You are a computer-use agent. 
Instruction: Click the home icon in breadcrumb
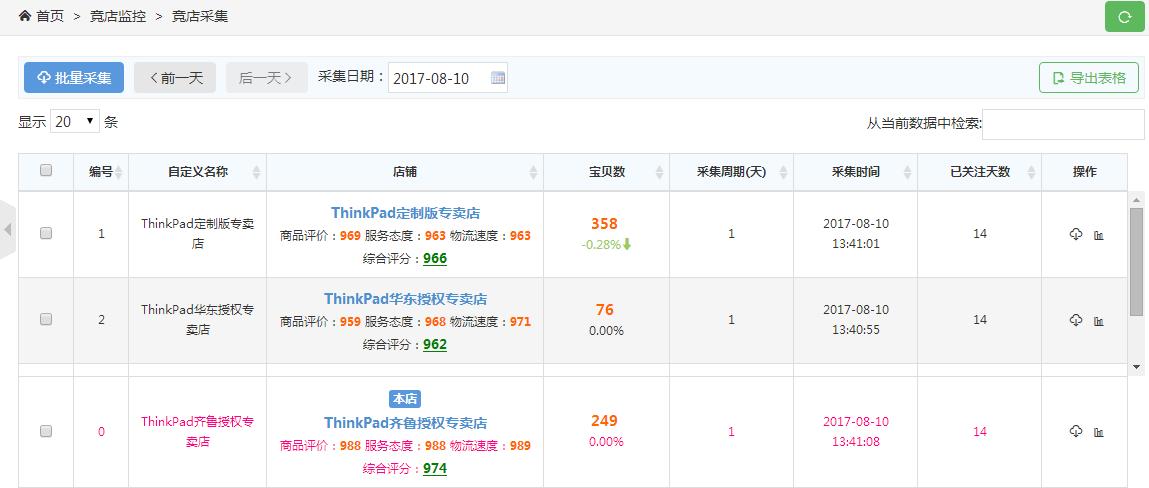click(x=25, y=15)
